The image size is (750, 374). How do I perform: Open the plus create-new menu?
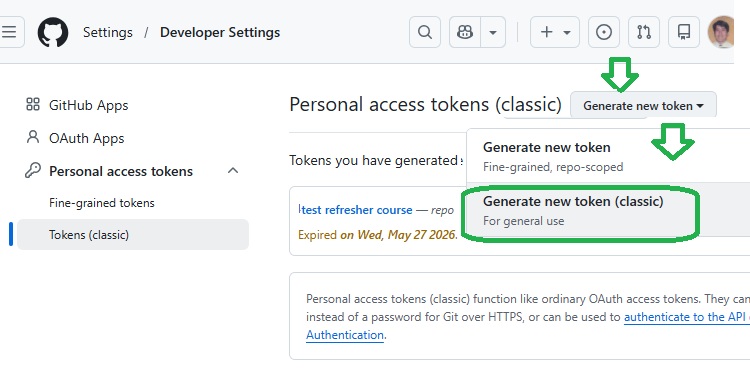tap(555, 32)
